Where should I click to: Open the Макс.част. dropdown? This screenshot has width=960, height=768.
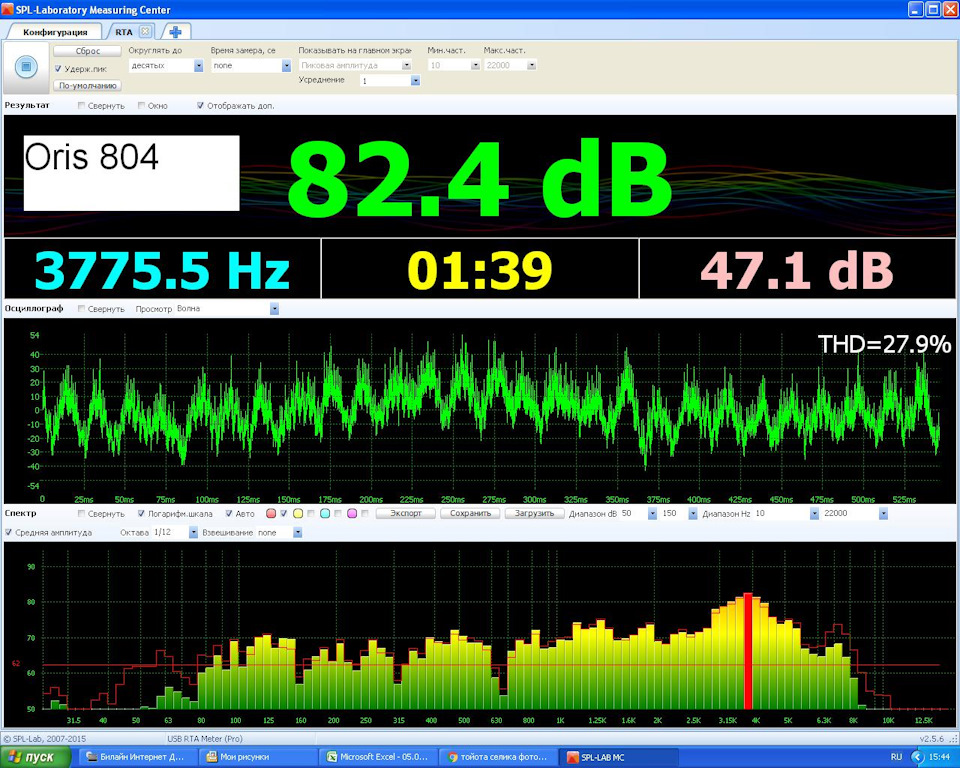tap(531, 65)
